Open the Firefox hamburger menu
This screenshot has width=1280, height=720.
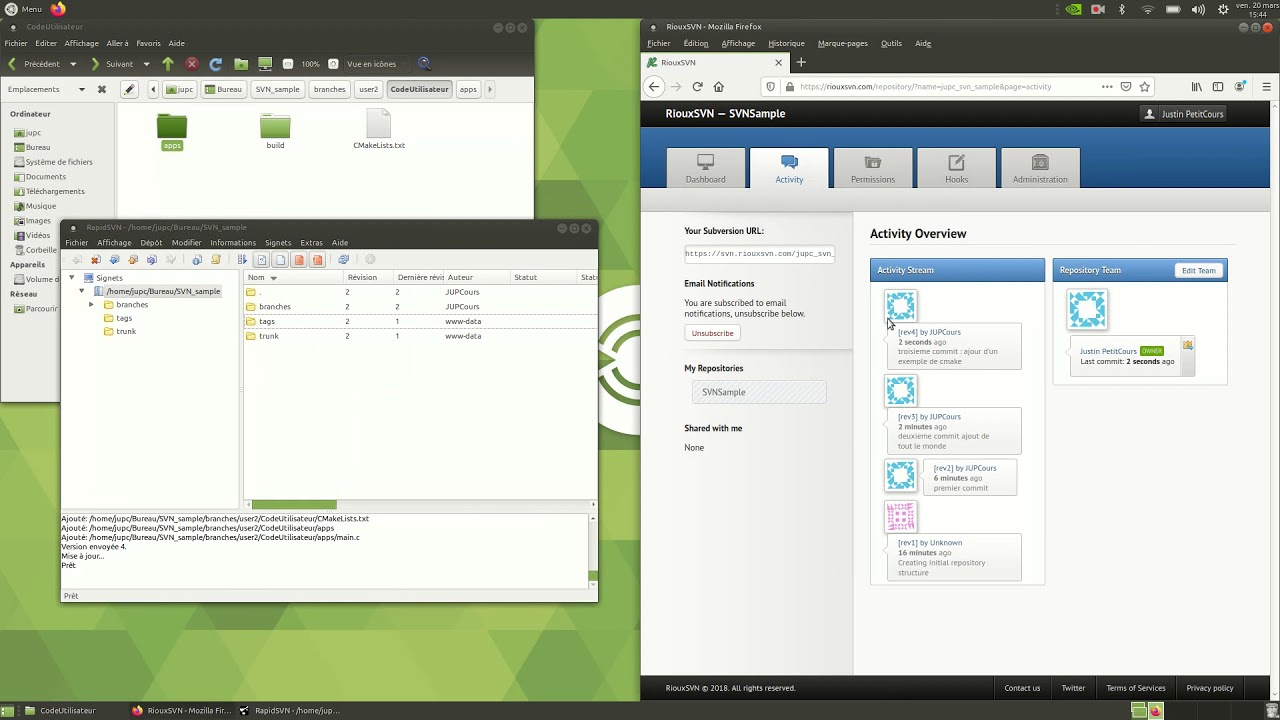pyautogui.click(x=1266, y=87)
